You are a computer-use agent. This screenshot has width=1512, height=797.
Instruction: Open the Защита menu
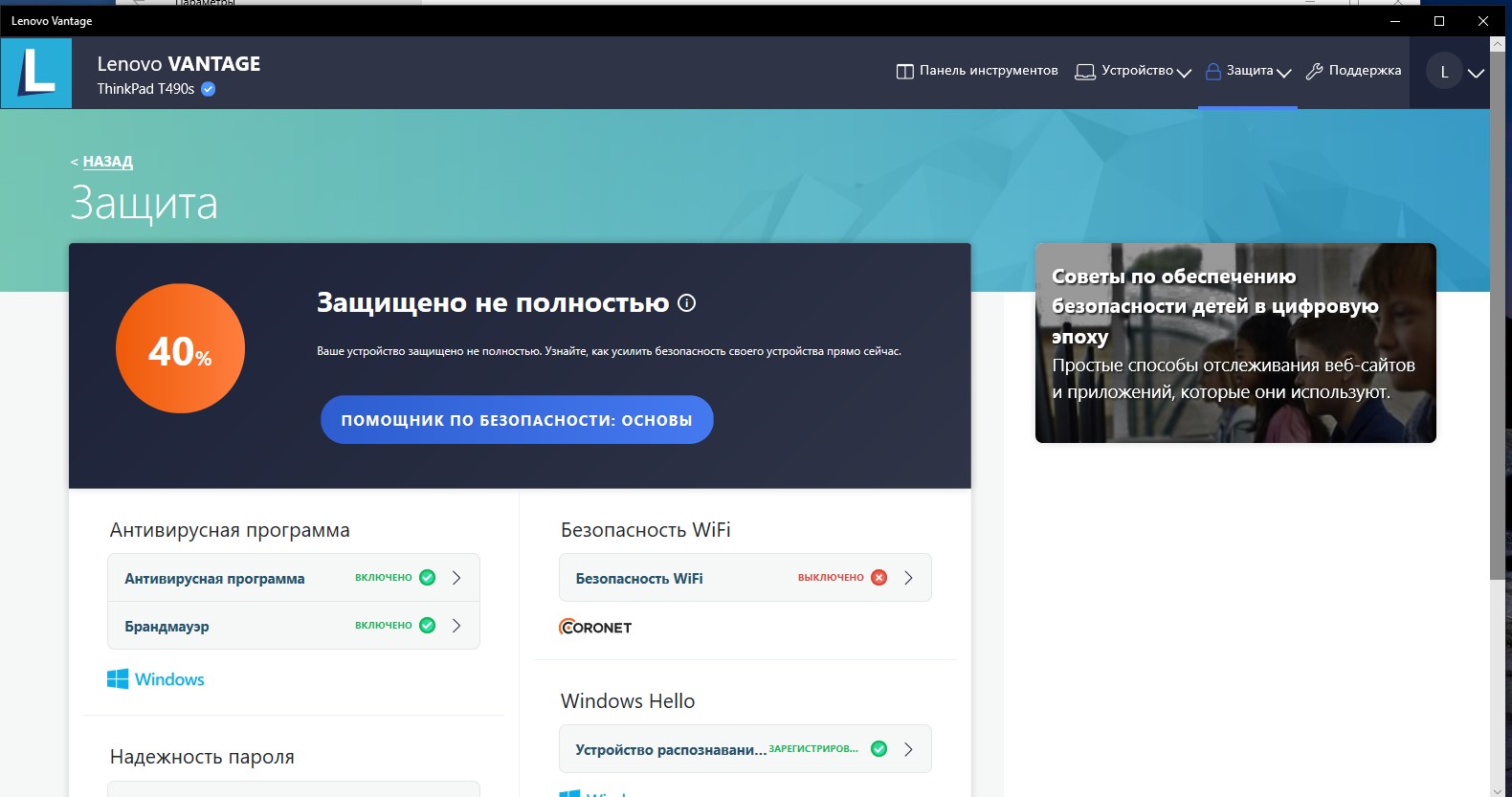tap(1248, 71)
